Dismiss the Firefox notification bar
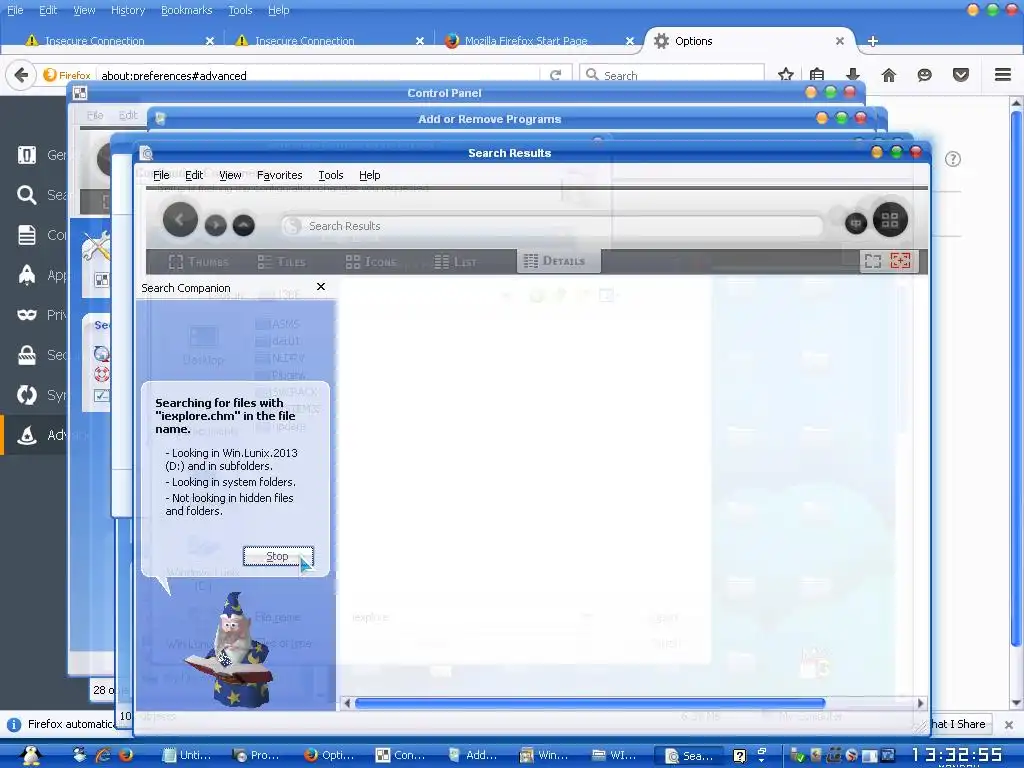This screenshot has height=768, width=1024. click(1008, 724)
